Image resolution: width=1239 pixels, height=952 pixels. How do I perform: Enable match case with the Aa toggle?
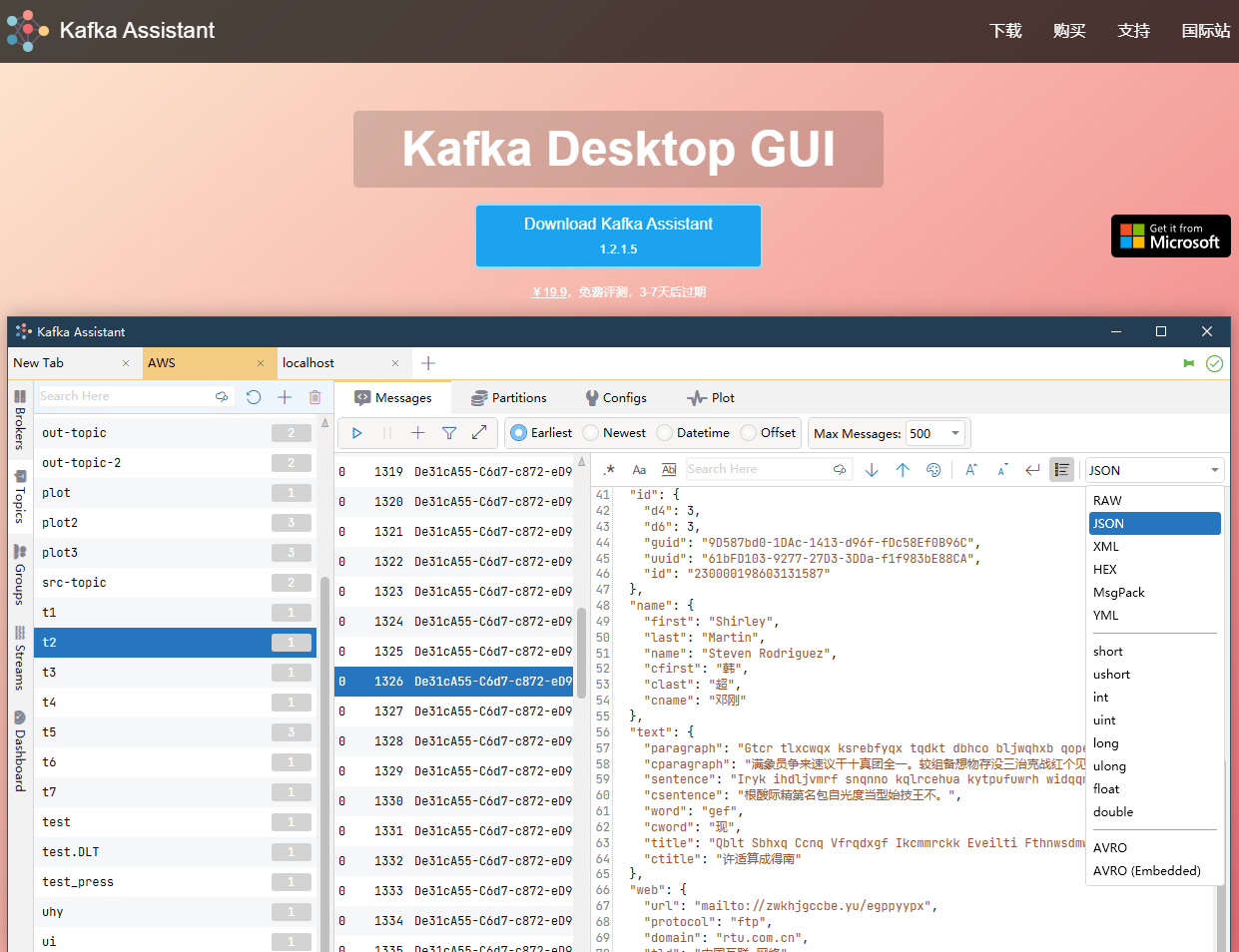pyautogui.click(x=639, y=469)
